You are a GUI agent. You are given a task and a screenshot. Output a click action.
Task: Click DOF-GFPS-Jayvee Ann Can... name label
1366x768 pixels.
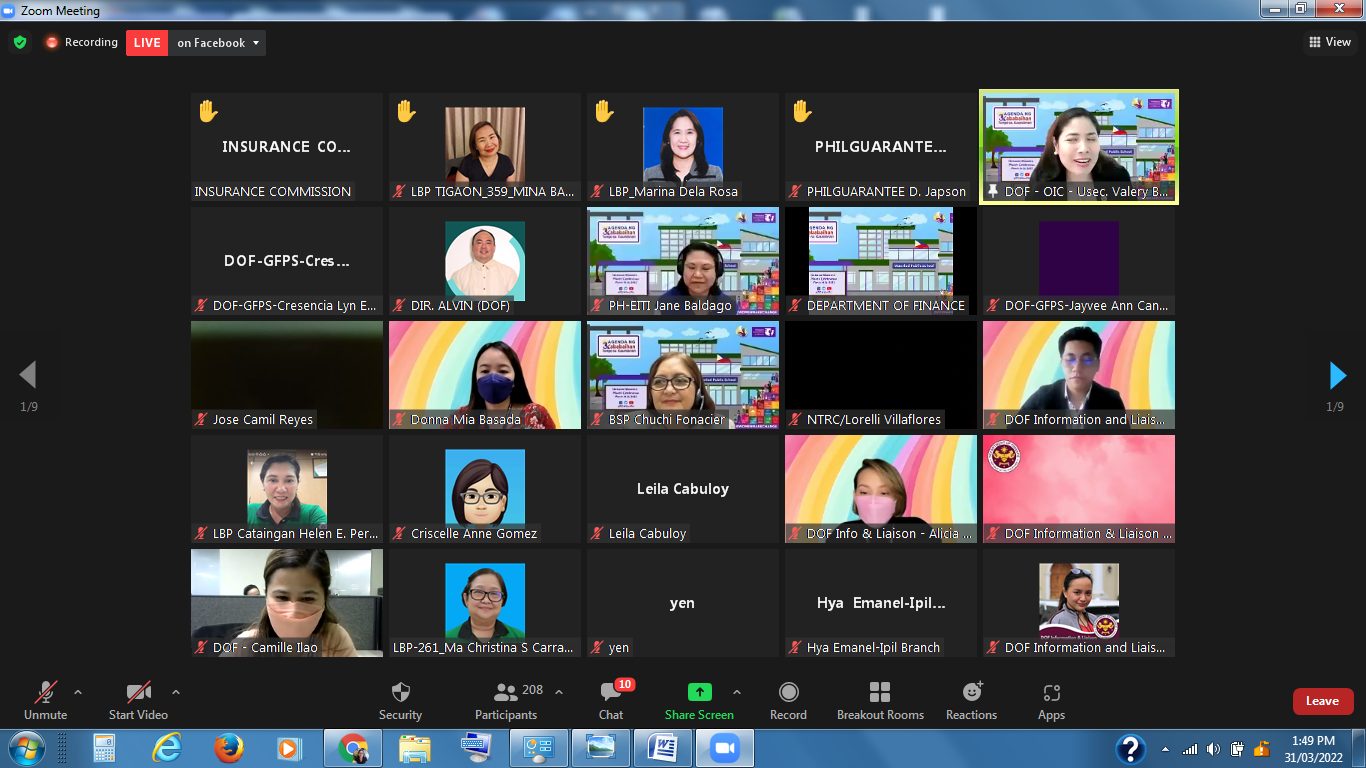1086,306
